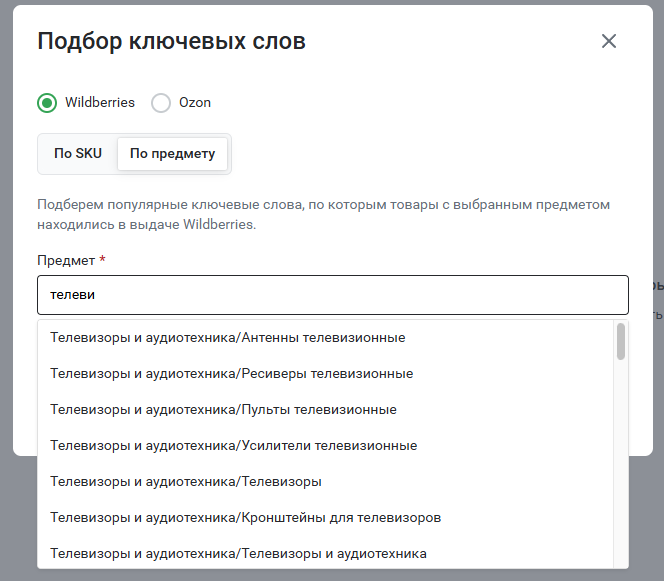The height and width of the screenshot is (581, 664).
Task: Pick Телевизоры и аудиотехника/Телевизоры и аудиотехника option
Action: (x=325, y=553)
